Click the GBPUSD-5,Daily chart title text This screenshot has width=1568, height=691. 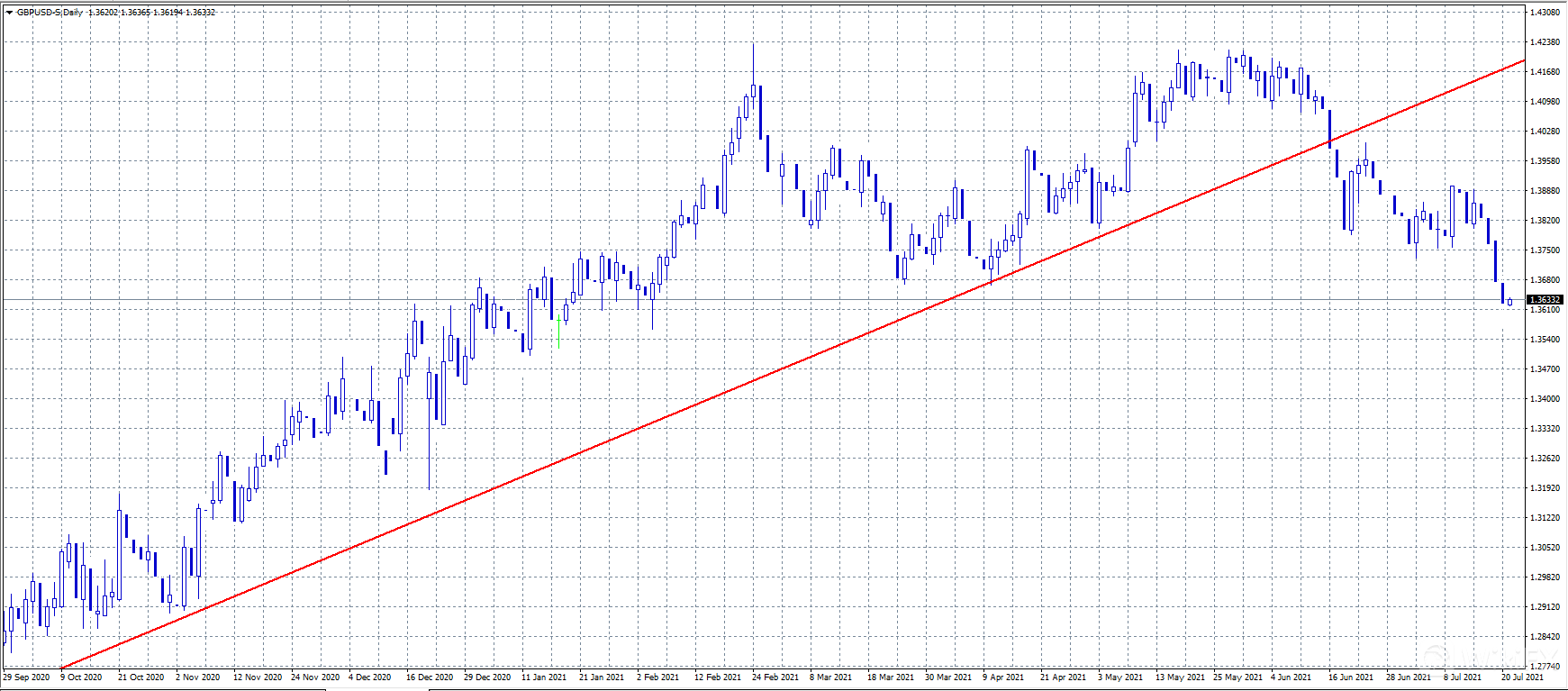pyautogui.click(x=50, y=13)
